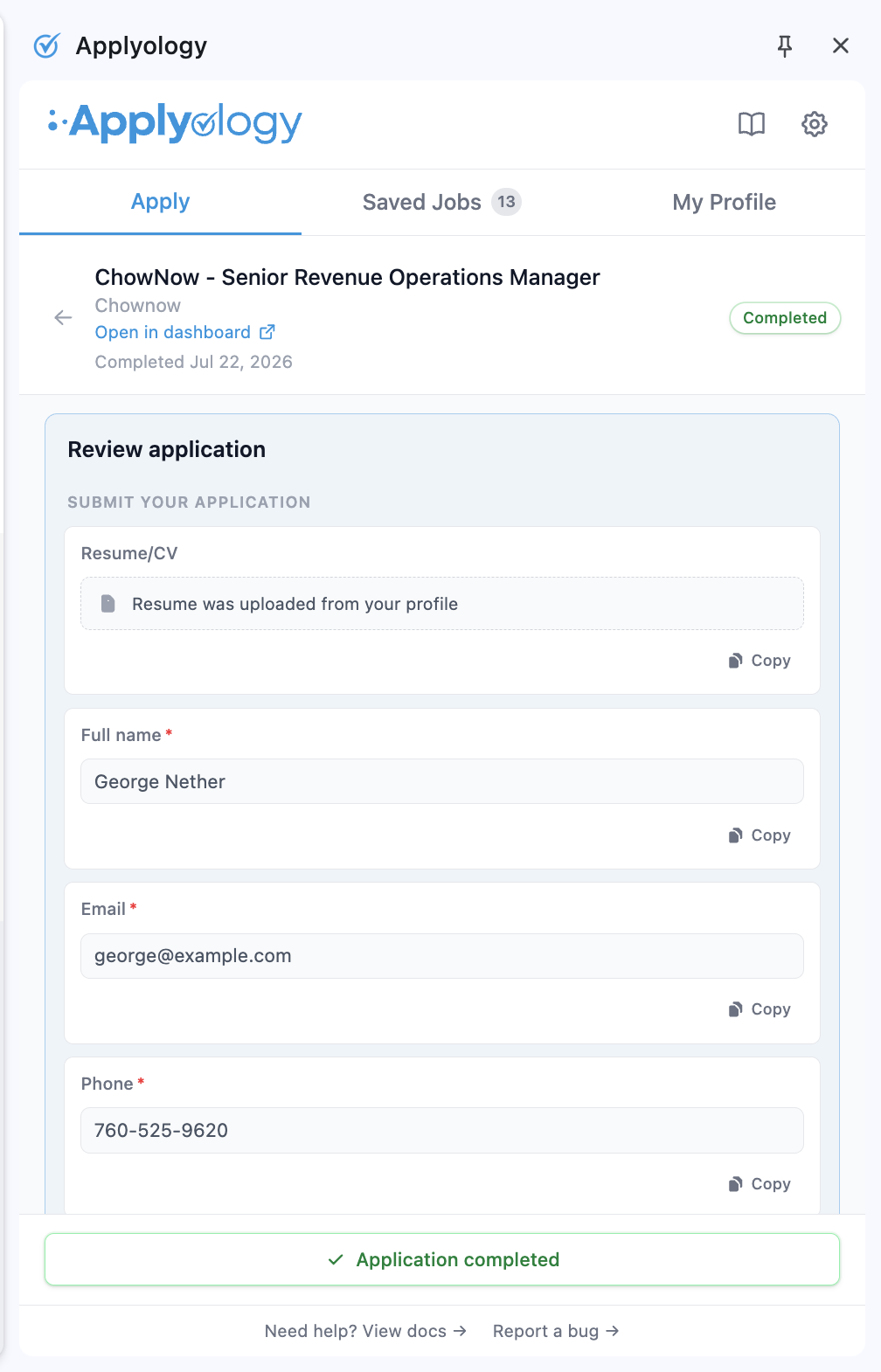Image resolution: width=881 pixels, height=1372 pixels.
Task: Open the My Profile tab
Action: click(x=724, y=202)
